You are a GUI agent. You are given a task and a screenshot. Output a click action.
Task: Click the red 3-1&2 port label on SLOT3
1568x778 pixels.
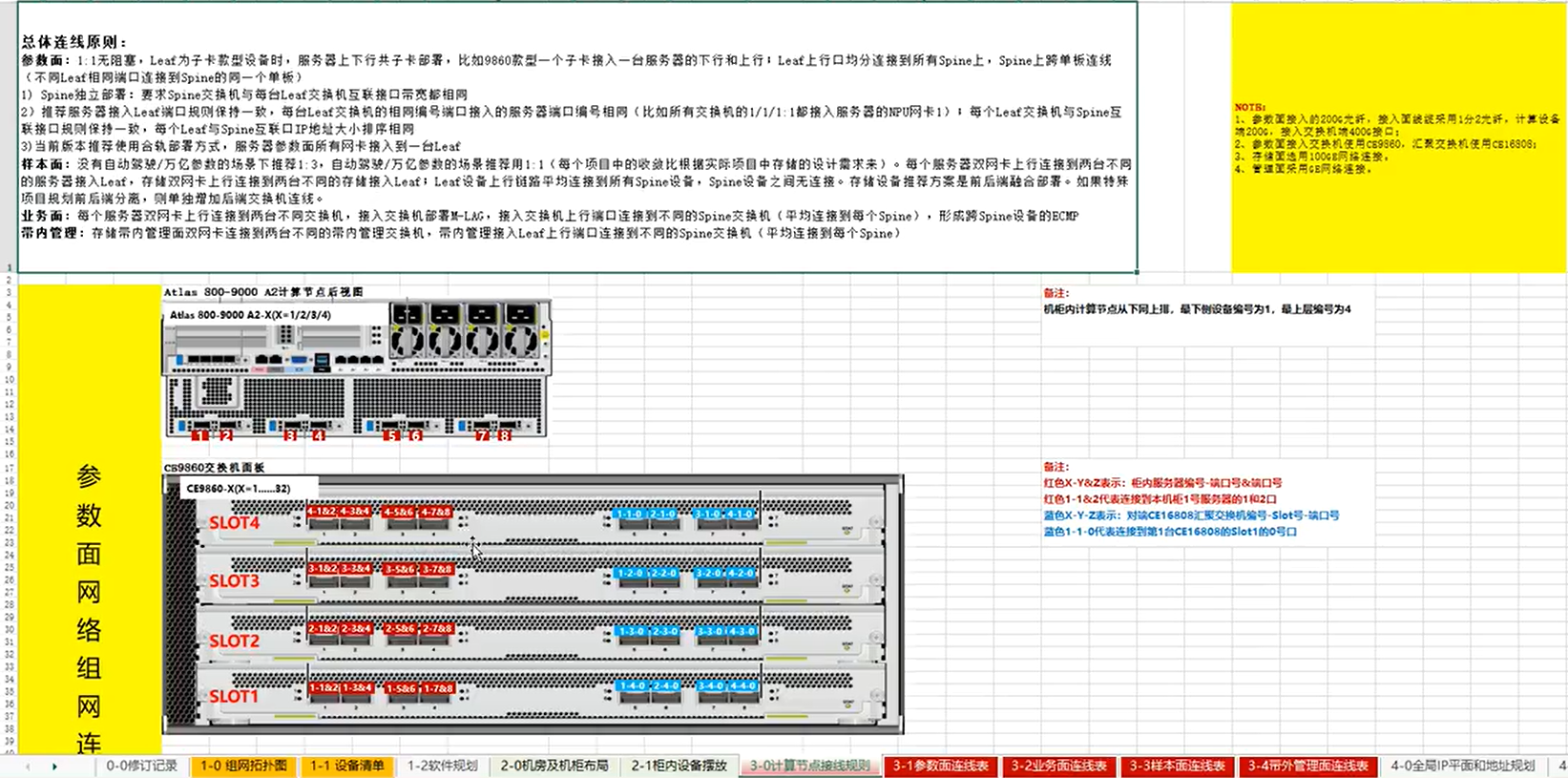click(324, 569)
